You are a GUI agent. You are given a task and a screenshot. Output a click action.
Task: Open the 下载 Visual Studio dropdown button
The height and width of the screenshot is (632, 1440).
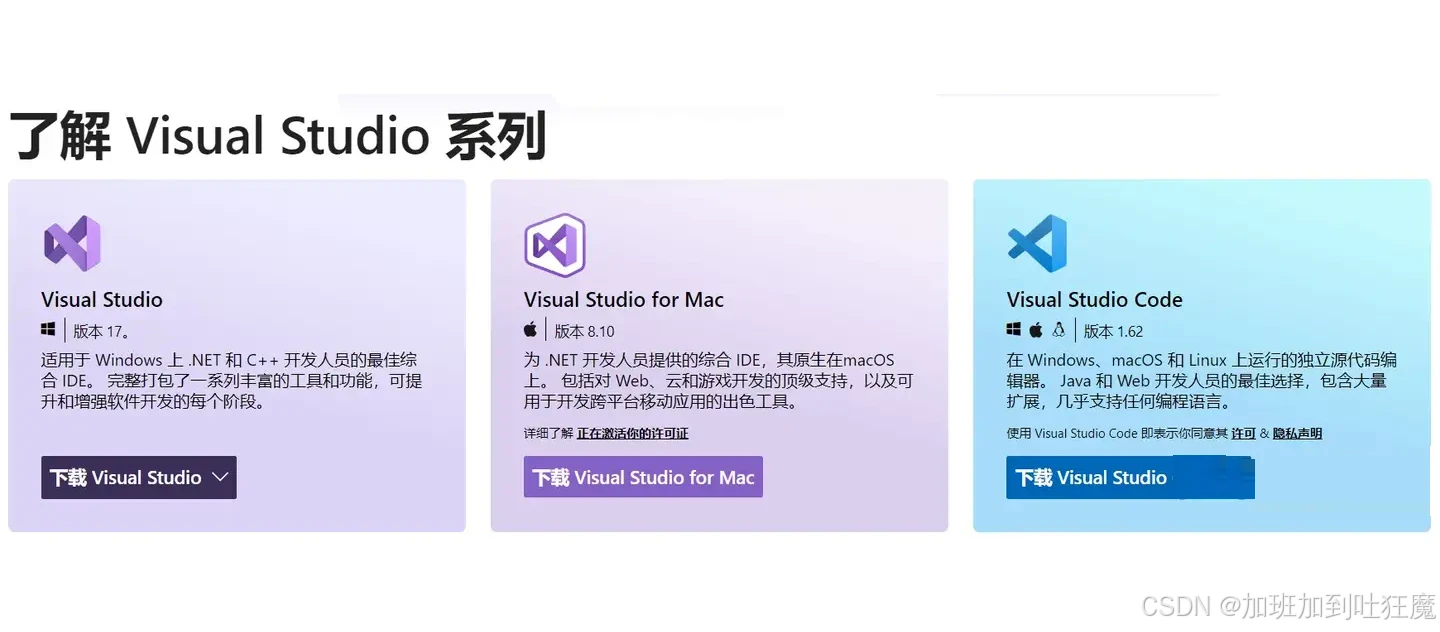click(139, 478)
